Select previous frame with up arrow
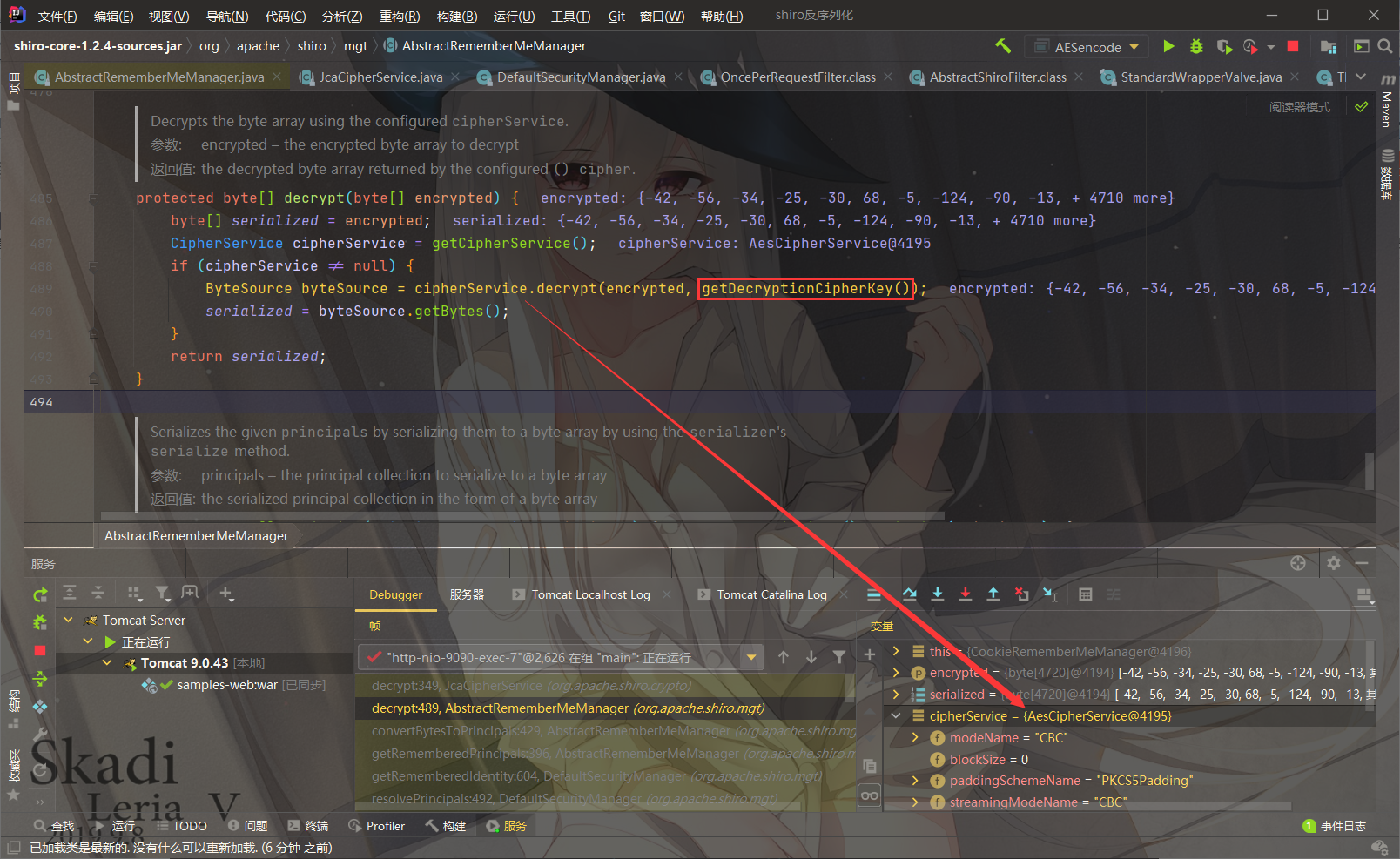 [784, 657]
